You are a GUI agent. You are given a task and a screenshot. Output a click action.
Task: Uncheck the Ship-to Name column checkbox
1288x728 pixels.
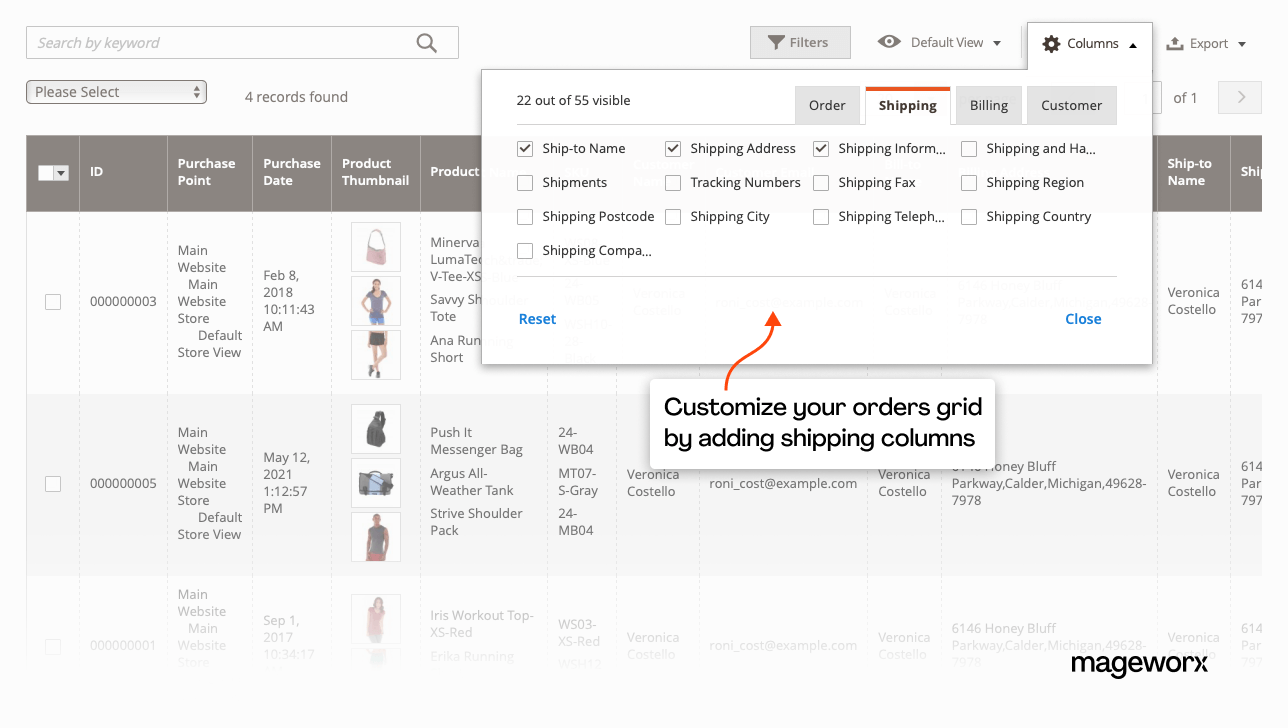pyautogui.click(x=524, y=148)
